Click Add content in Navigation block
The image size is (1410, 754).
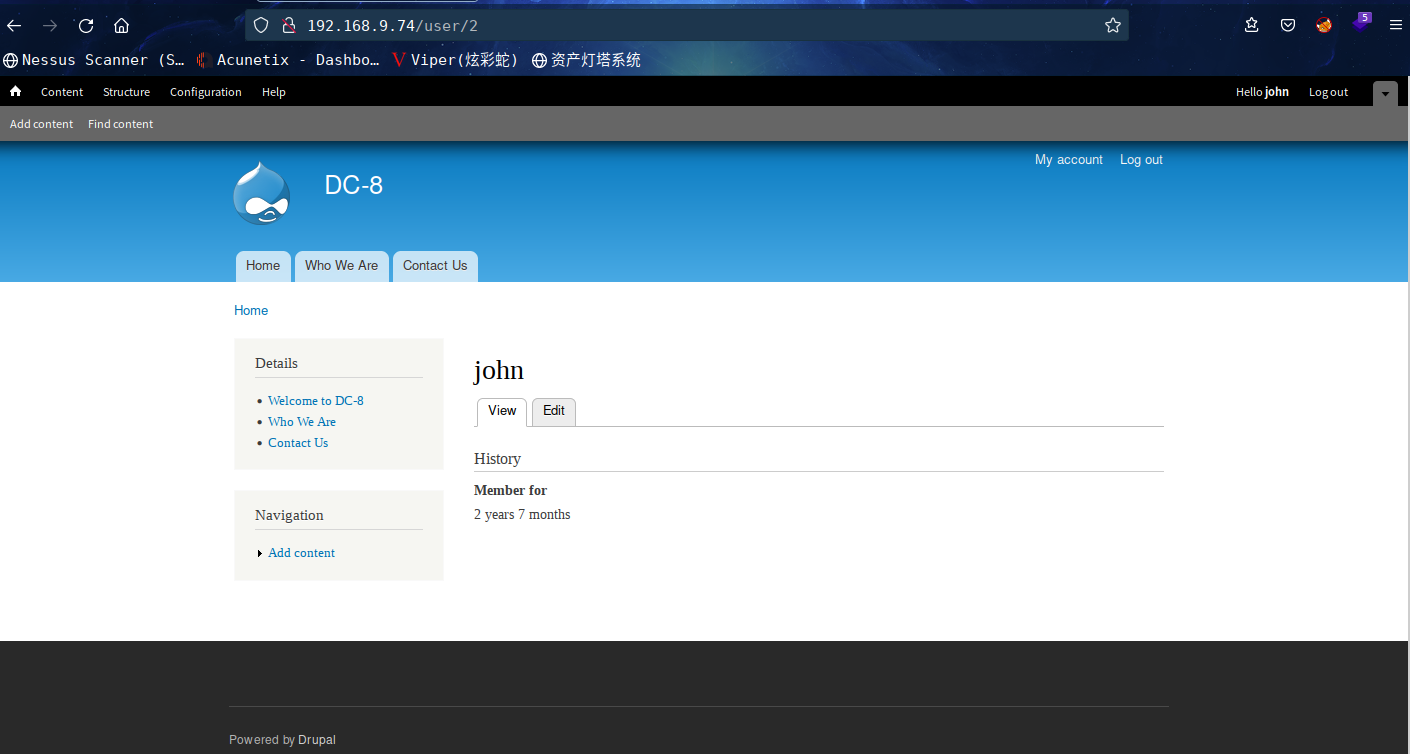(x=301, y=553)
